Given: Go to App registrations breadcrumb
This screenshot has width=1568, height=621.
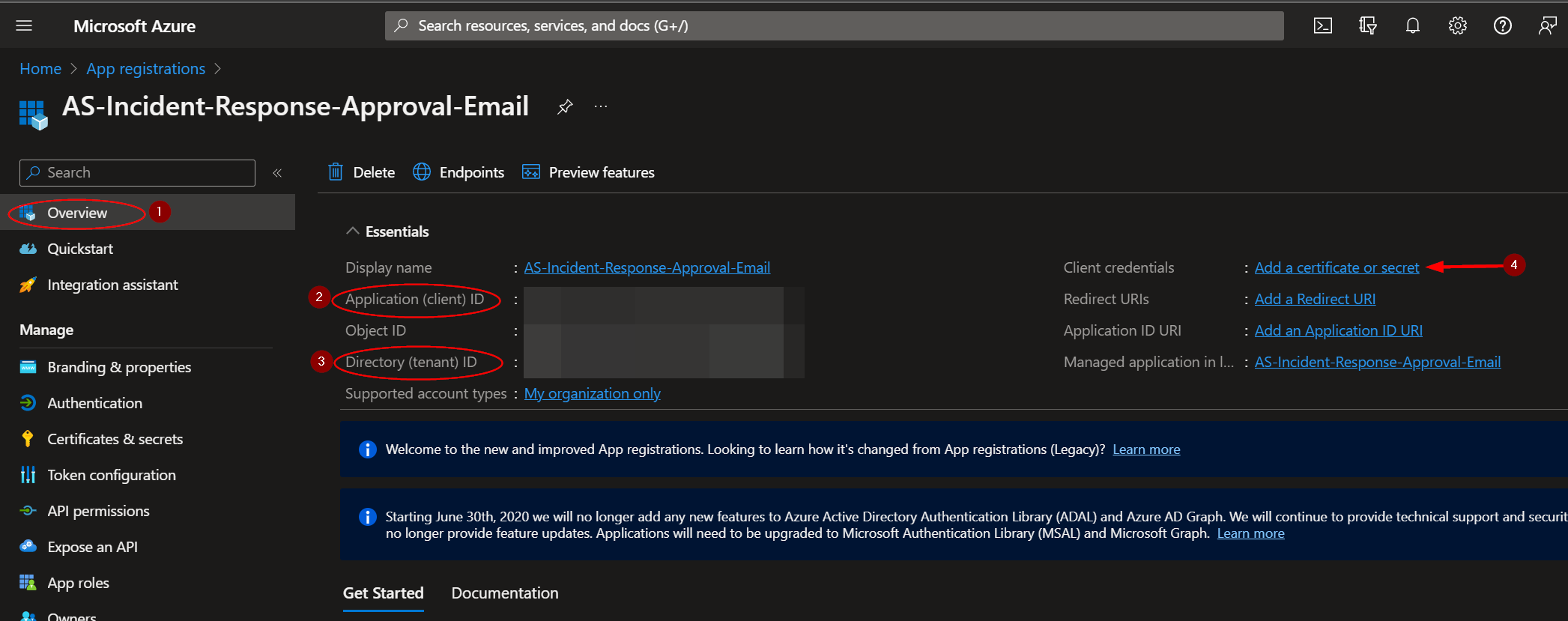Looking at the screenshot, I should (145, 69).
